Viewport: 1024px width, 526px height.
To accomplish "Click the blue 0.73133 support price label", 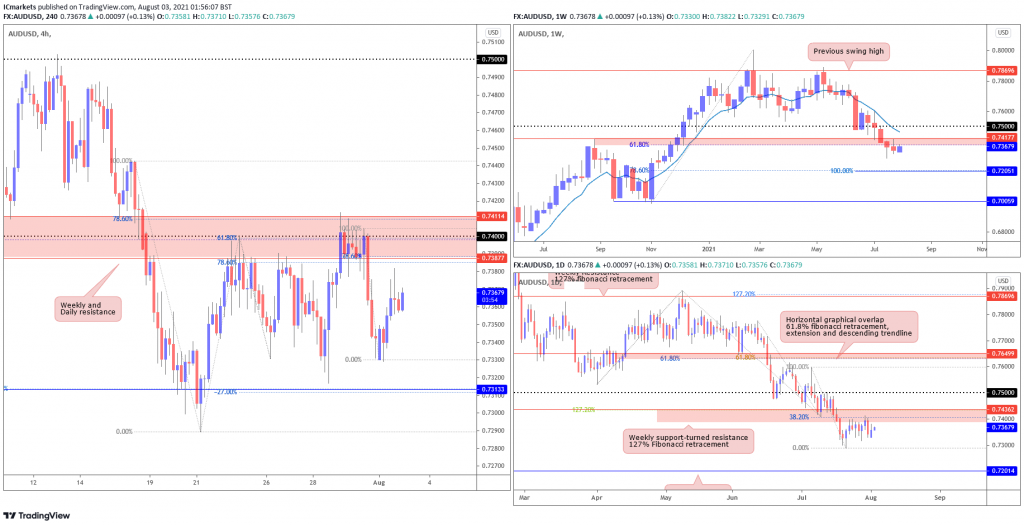I will pos(492,390).
